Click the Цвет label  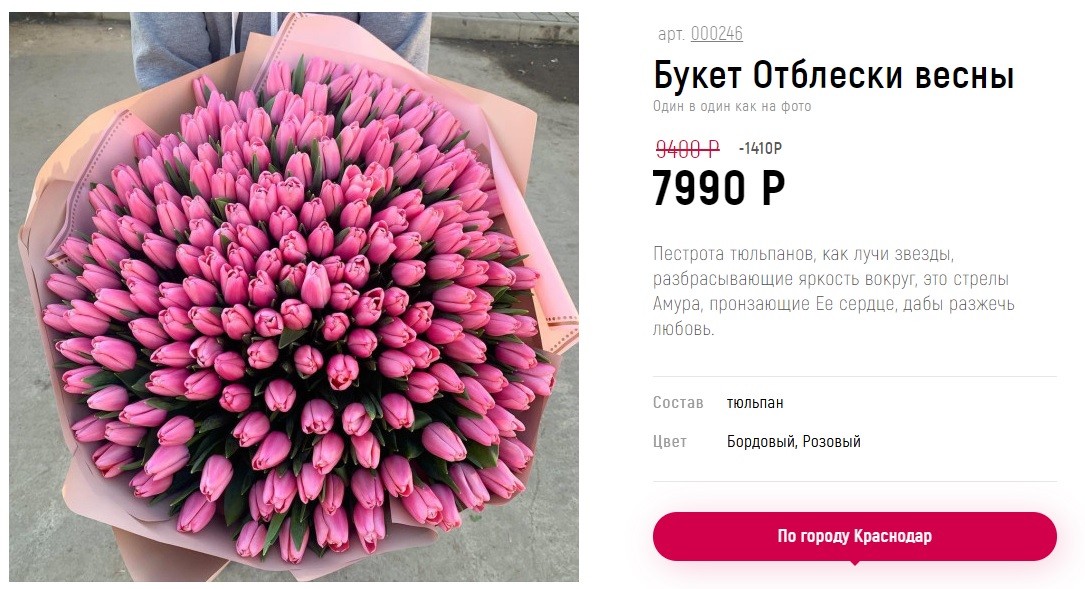[x=670, y=442]
